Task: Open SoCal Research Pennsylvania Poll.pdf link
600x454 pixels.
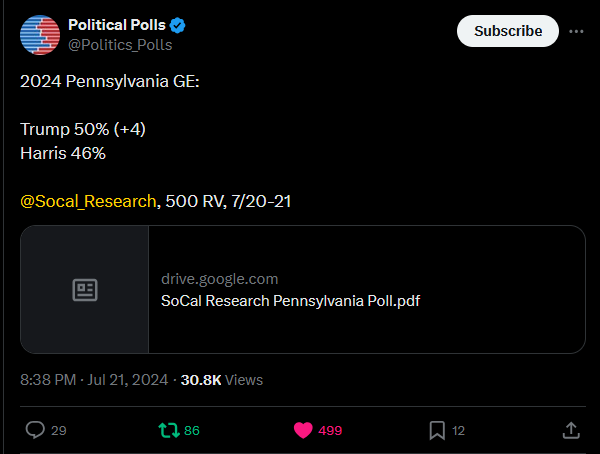Action: click(x=290, y=299)
